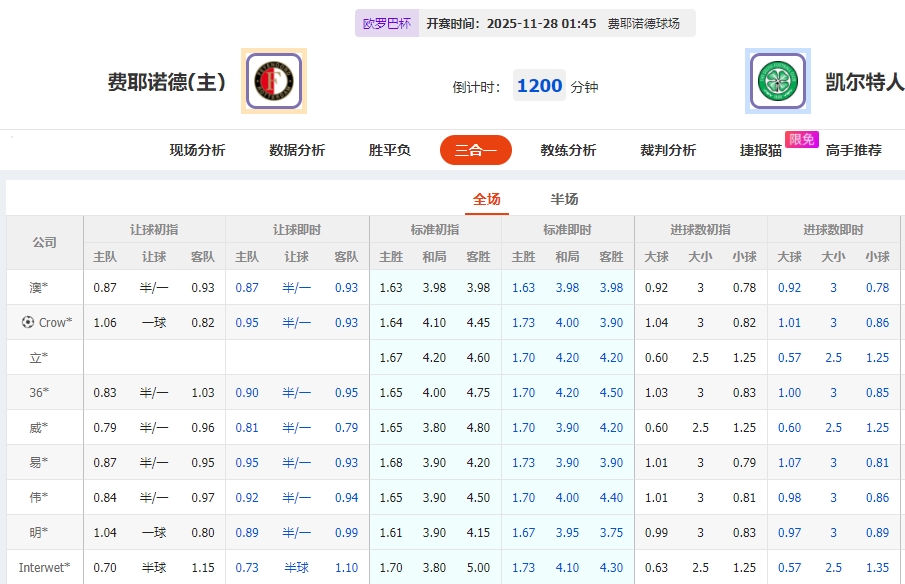Click 澳* bookmaker's live over odds 0.92
The height and width of the screenshot is (584, 905).
pos(792,287)
